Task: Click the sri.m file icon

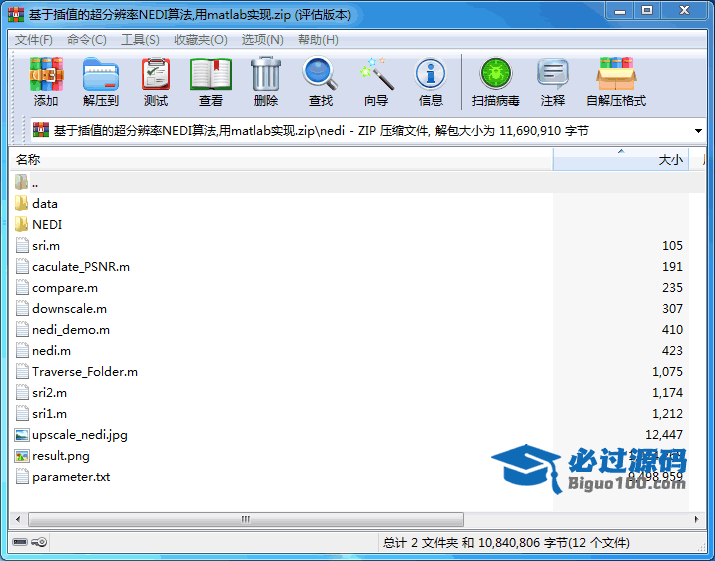Action: point(22,245)
